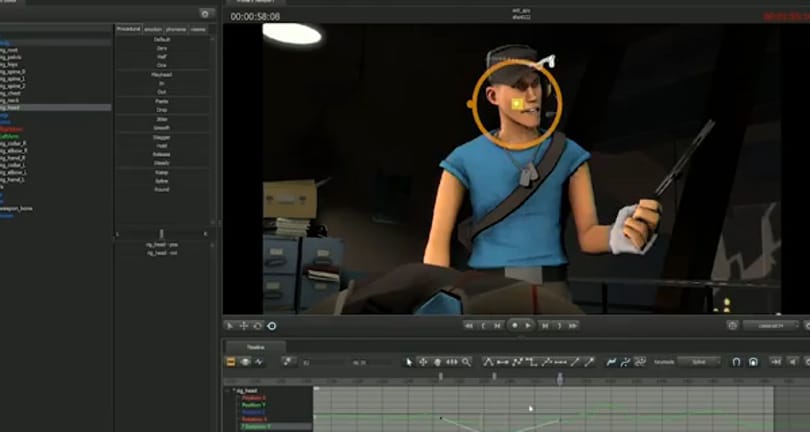Go to the next clip bracket

tap(559, 326)
